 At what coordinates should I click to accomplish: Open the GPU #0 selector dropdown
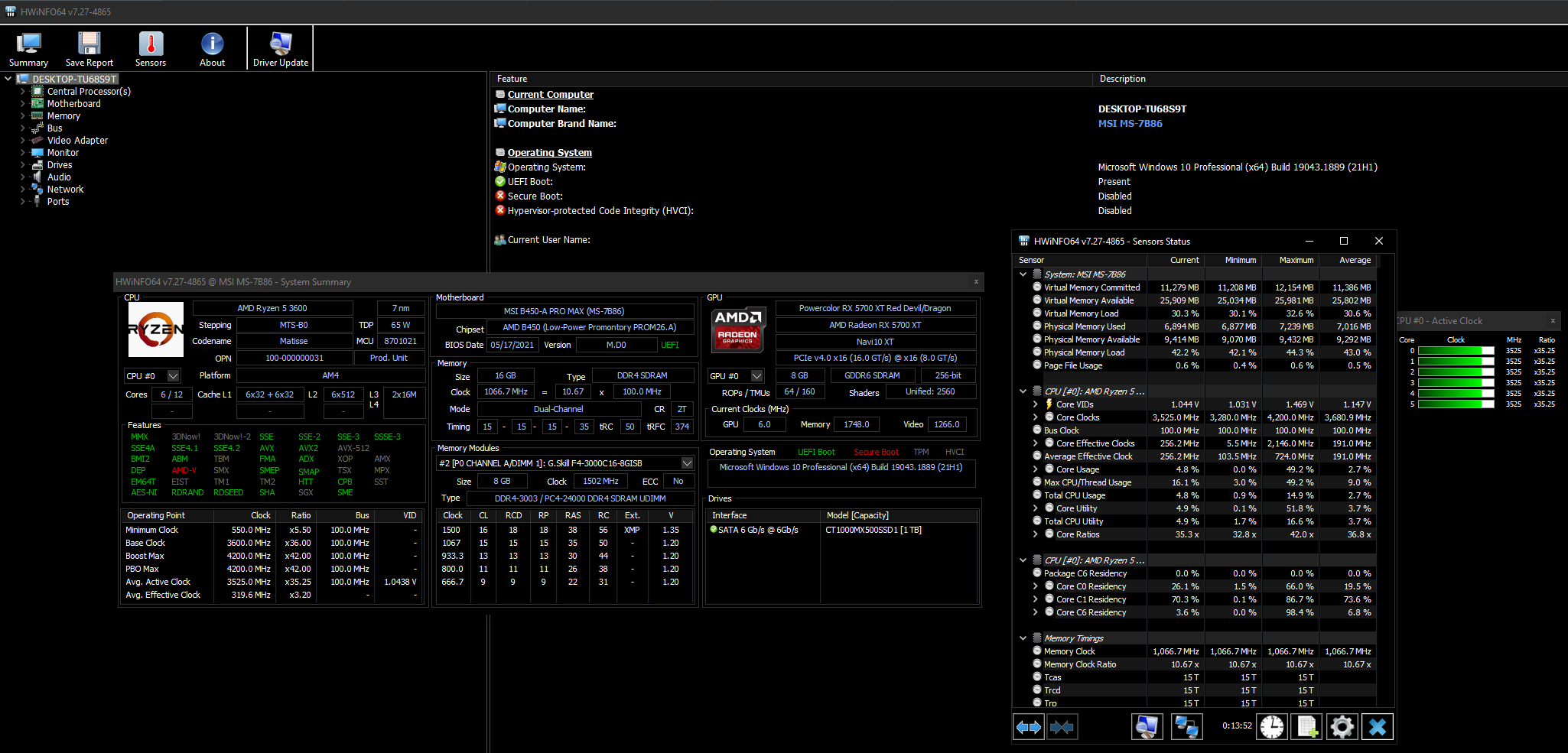(756, 376)
